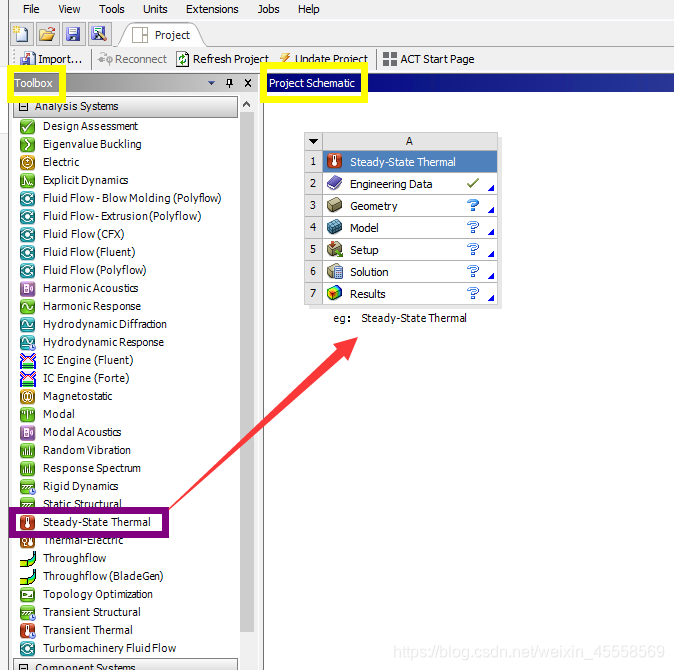Open ACT Start Page
The image size is (674, 670).
428,59
